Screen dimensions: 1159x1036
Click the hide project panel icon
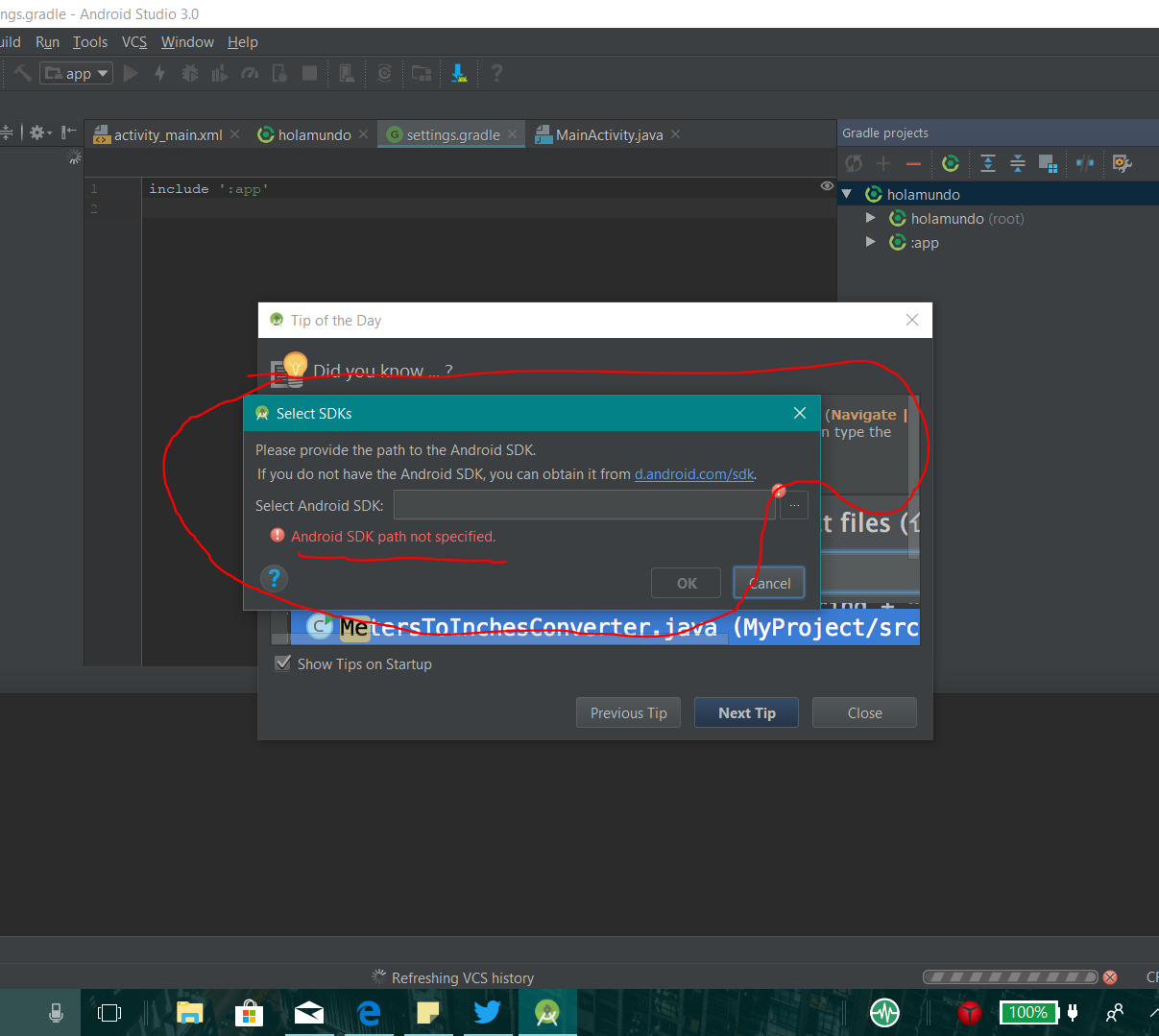pyautogui.click(x=68, y=133)
